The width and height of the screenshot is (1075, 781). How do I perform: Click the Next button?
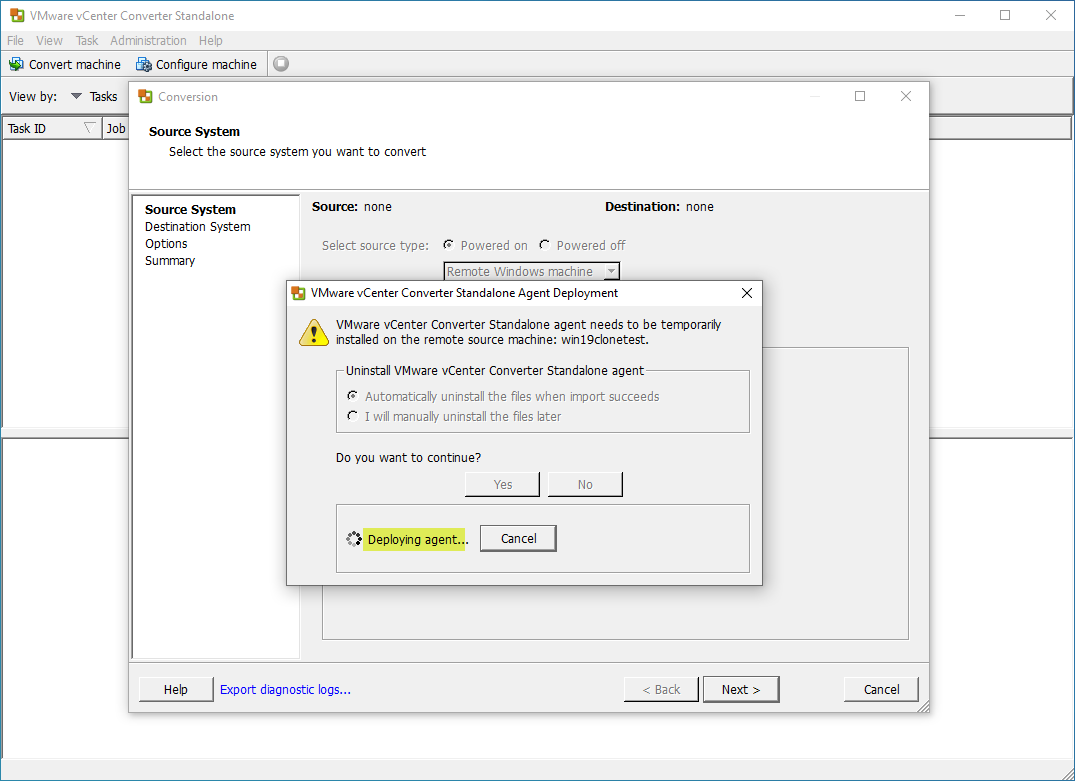pos(741,689)
